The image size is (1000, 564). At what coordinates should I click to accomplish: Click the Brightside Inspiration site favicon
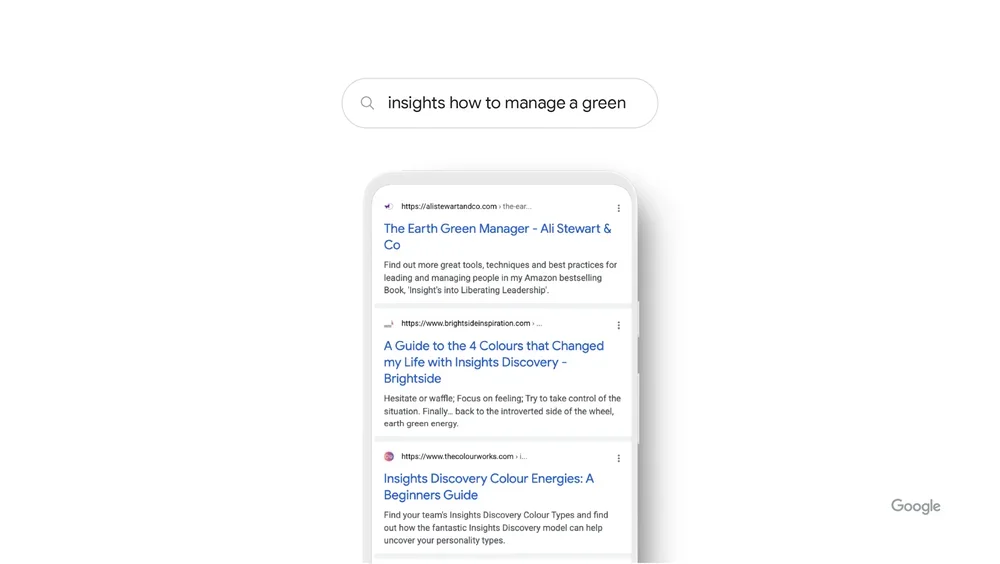[389, 324]
